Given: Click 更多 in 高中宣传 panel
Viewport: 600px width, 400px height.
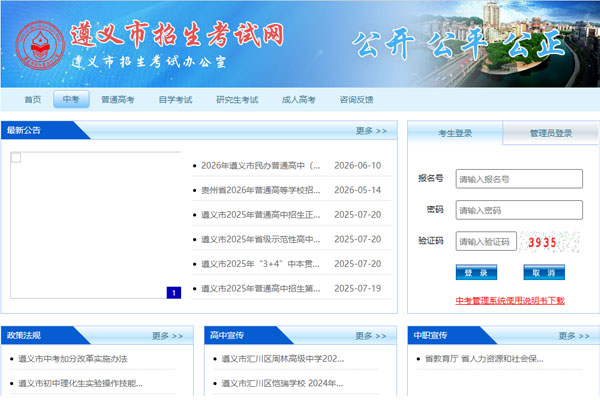Looking at the screenshot, I should pos(371,336).
